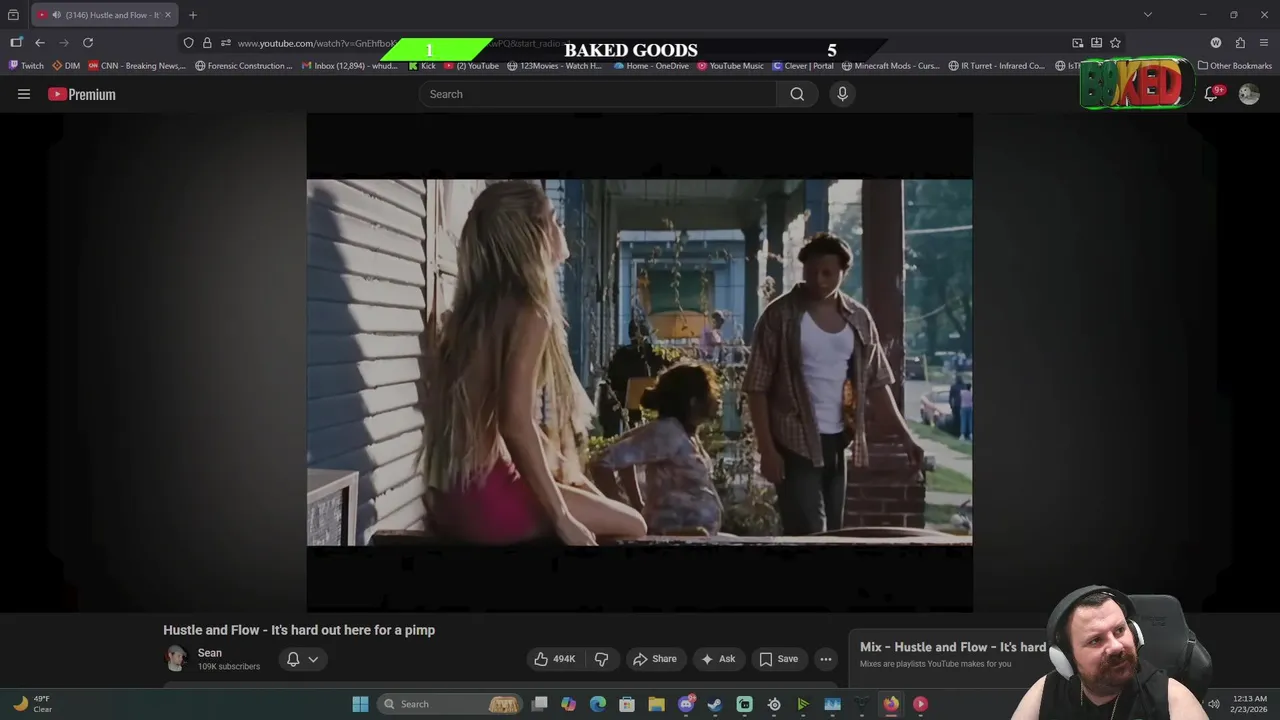Open a new tab with the plus icon
The width and height of the screenshot is (1280, 720).
(193, 15)
